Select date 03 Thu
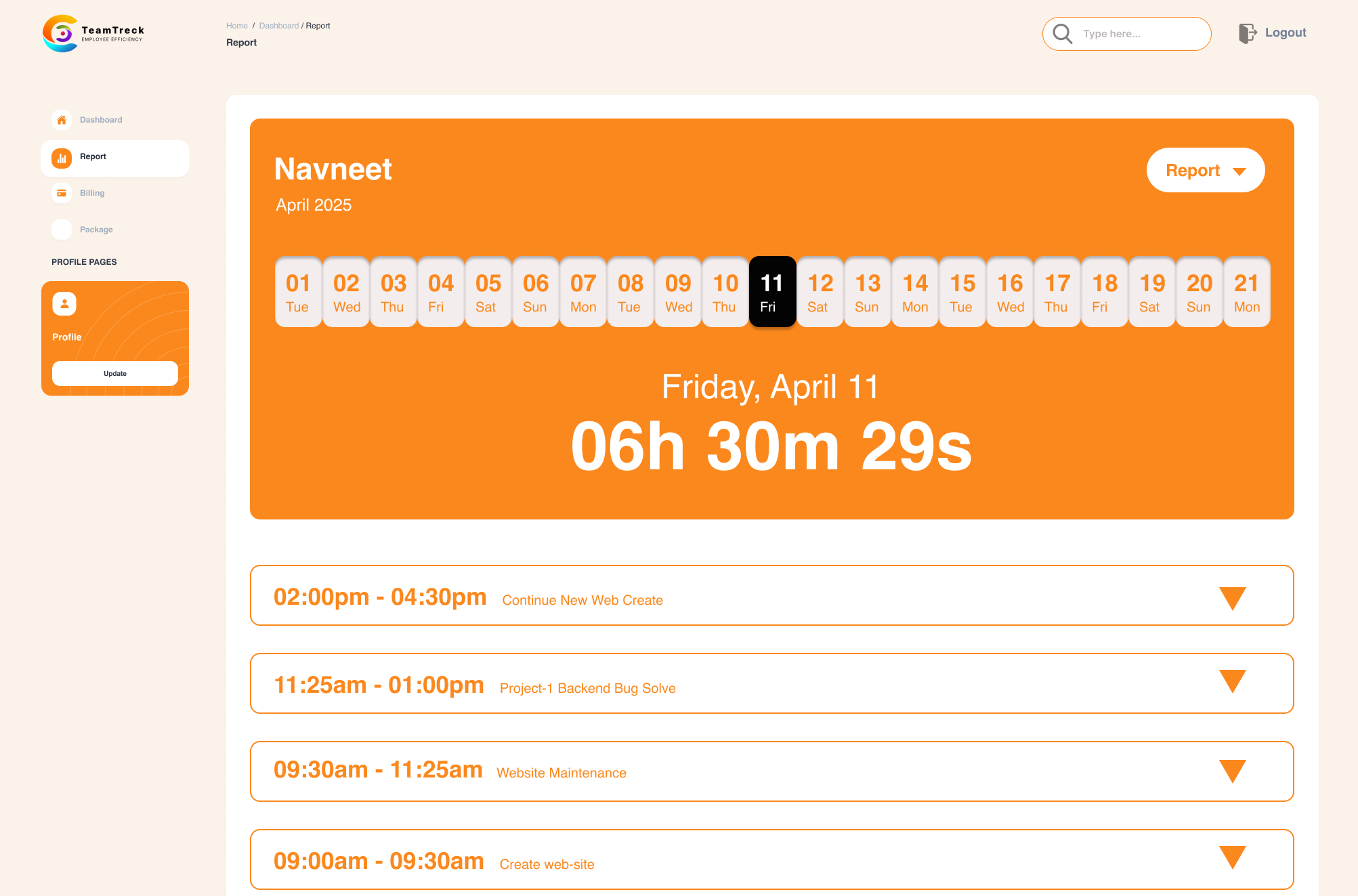Viewport: 1358px width, 896px height. pos(394,292)
